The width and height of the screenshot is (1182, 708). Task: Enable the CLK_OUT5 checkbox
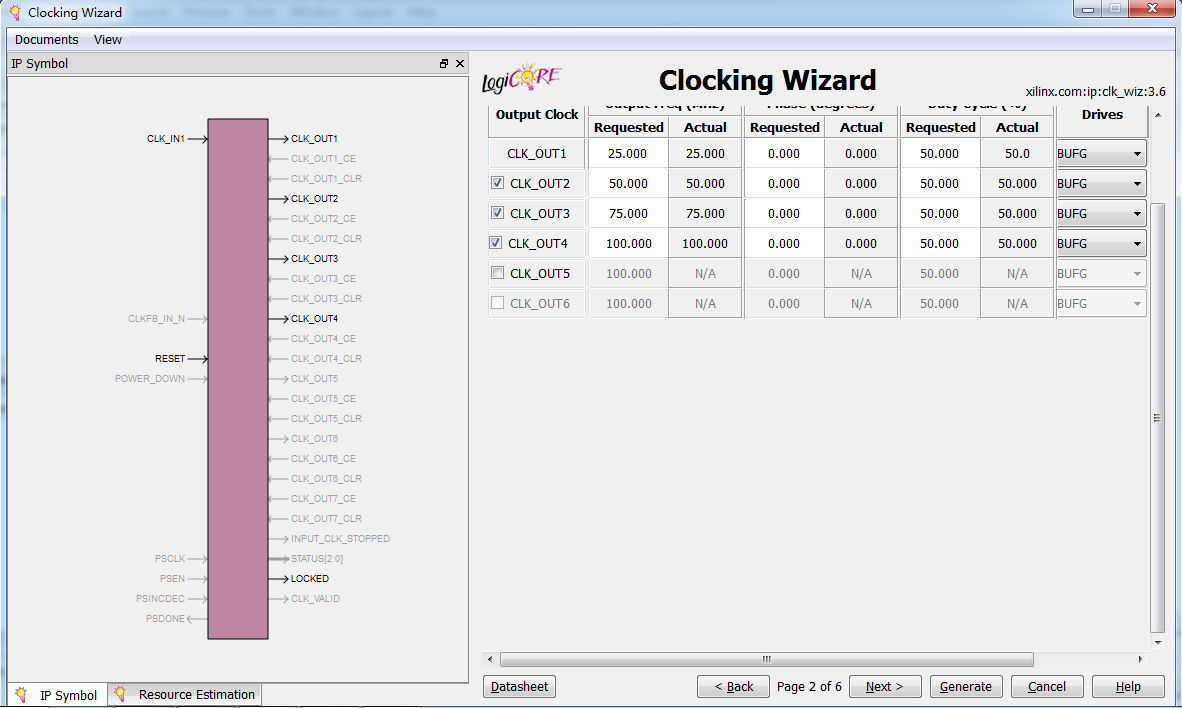coord(498,273)
